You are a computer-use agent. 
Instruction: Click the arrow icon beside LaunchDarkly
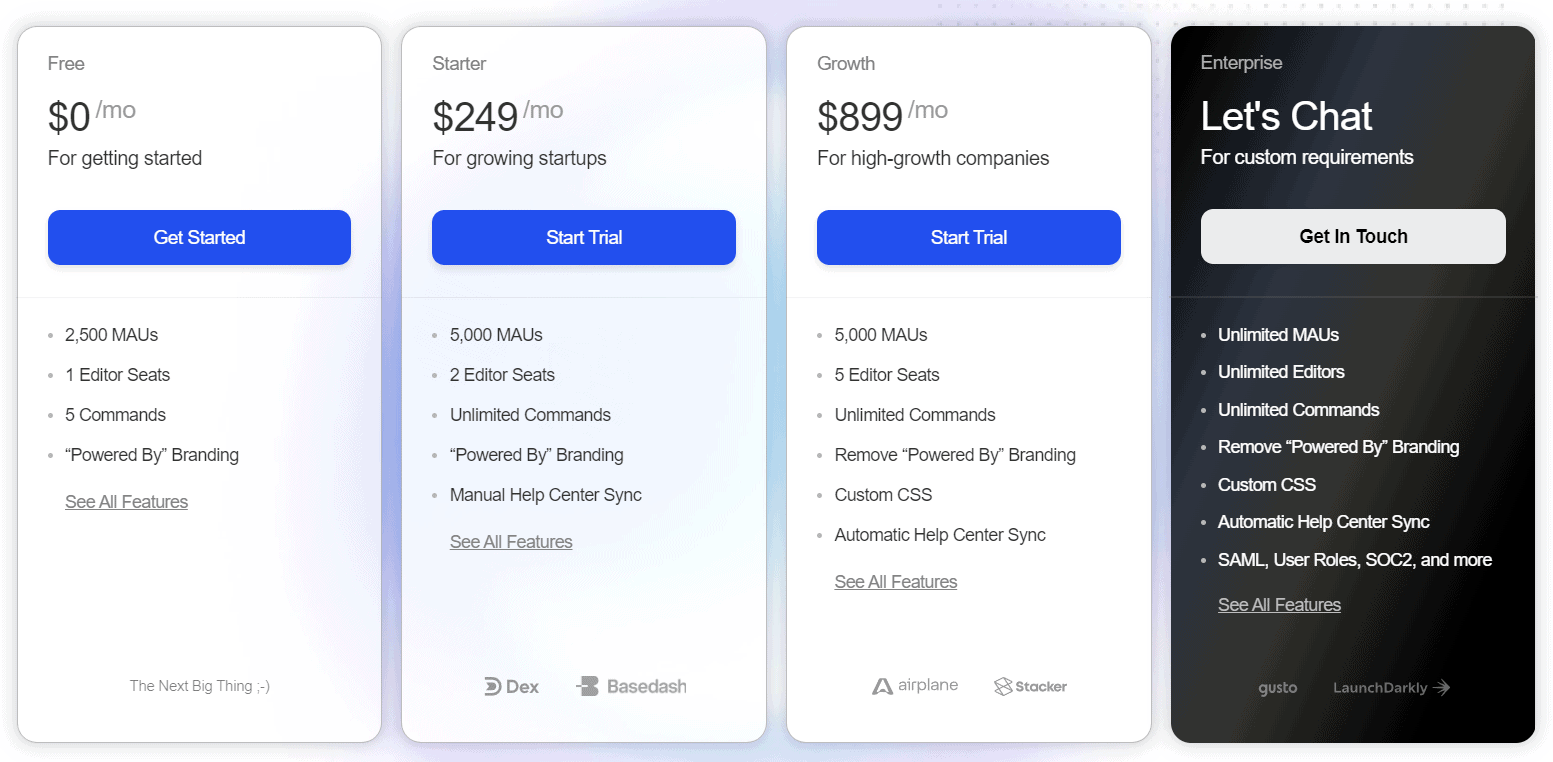[x=1441, y=687]
